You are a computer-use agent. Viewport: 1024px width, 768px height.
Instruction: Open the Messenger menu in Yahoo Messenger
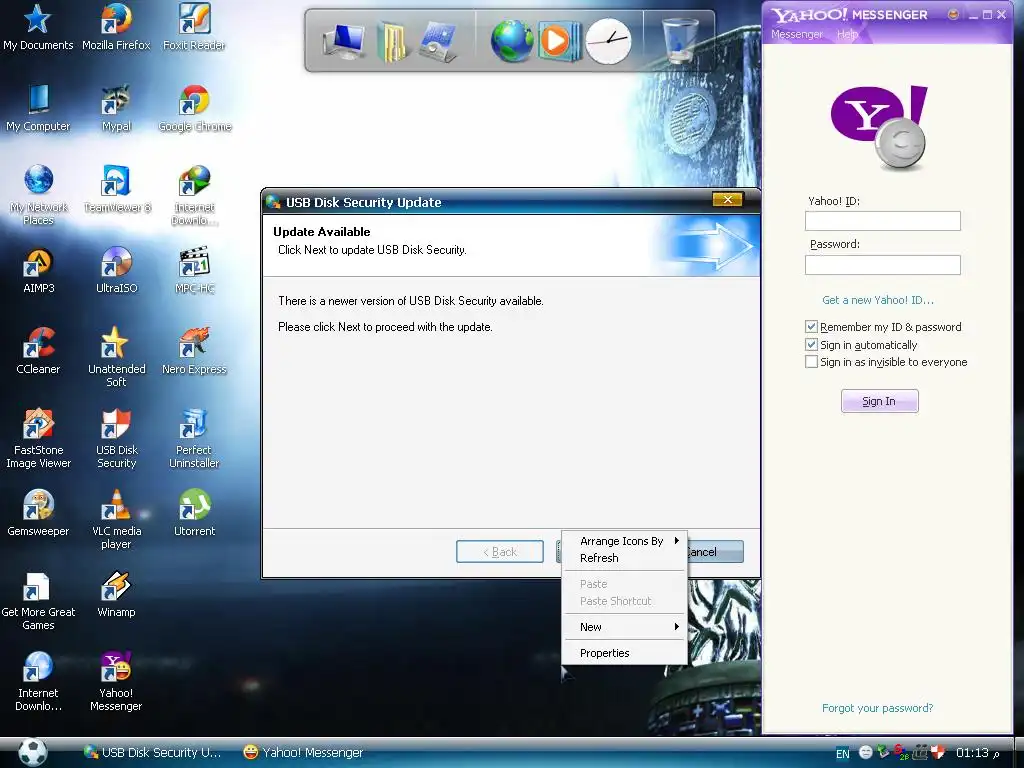tap(796, 34)
